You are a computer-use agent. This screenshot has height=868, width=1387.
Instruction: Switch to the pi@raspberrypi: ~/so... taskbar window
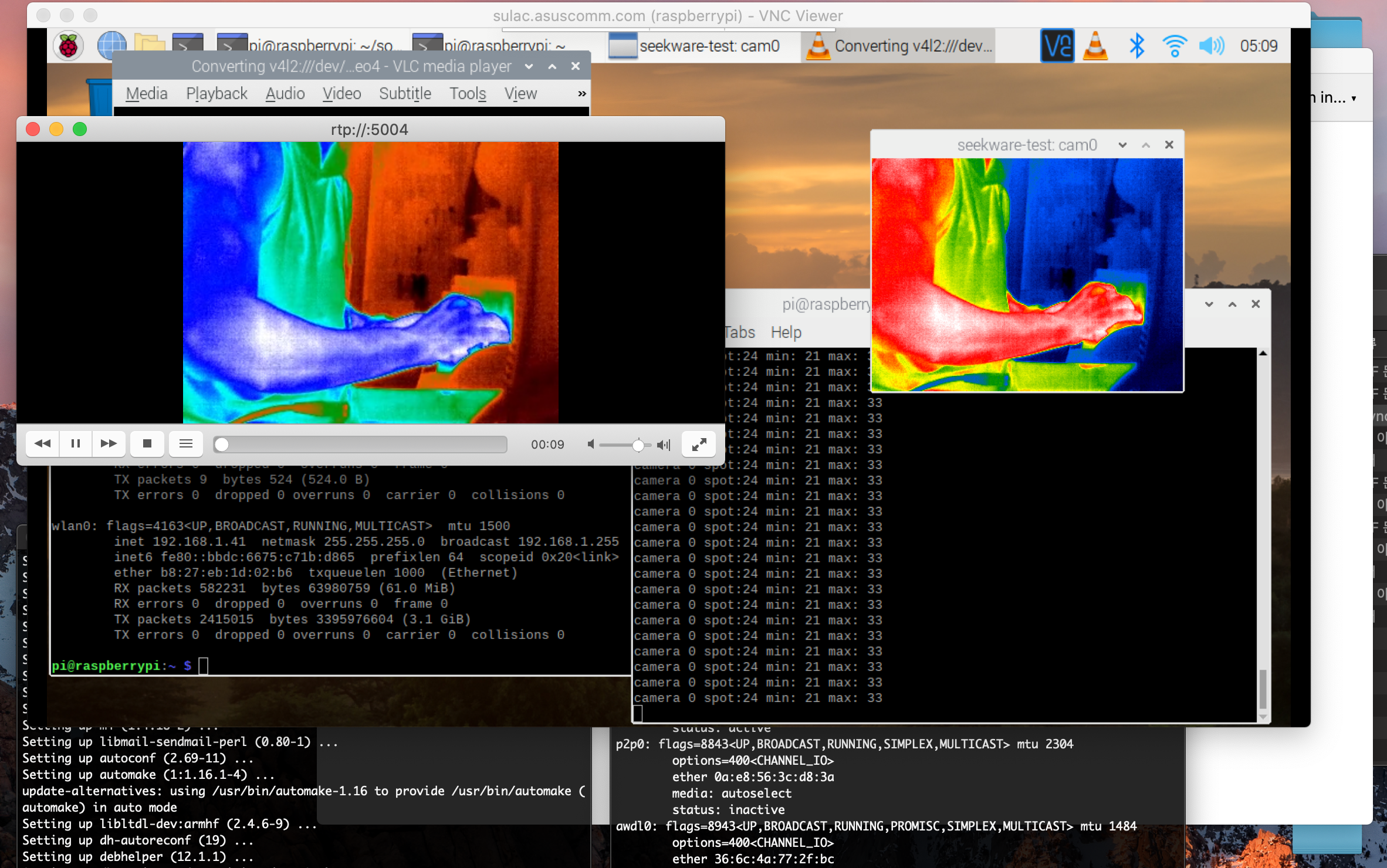309,45
